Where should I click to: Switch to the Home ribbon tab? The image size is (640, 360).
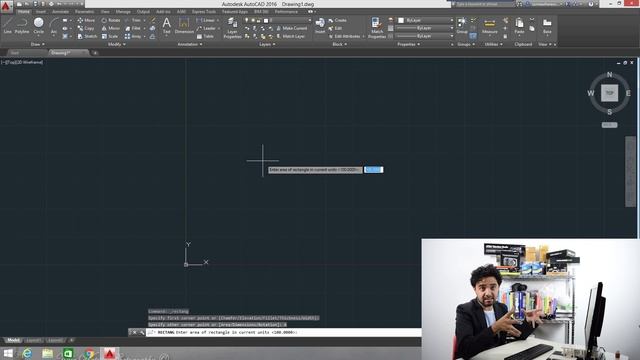[x=24, y=12]
